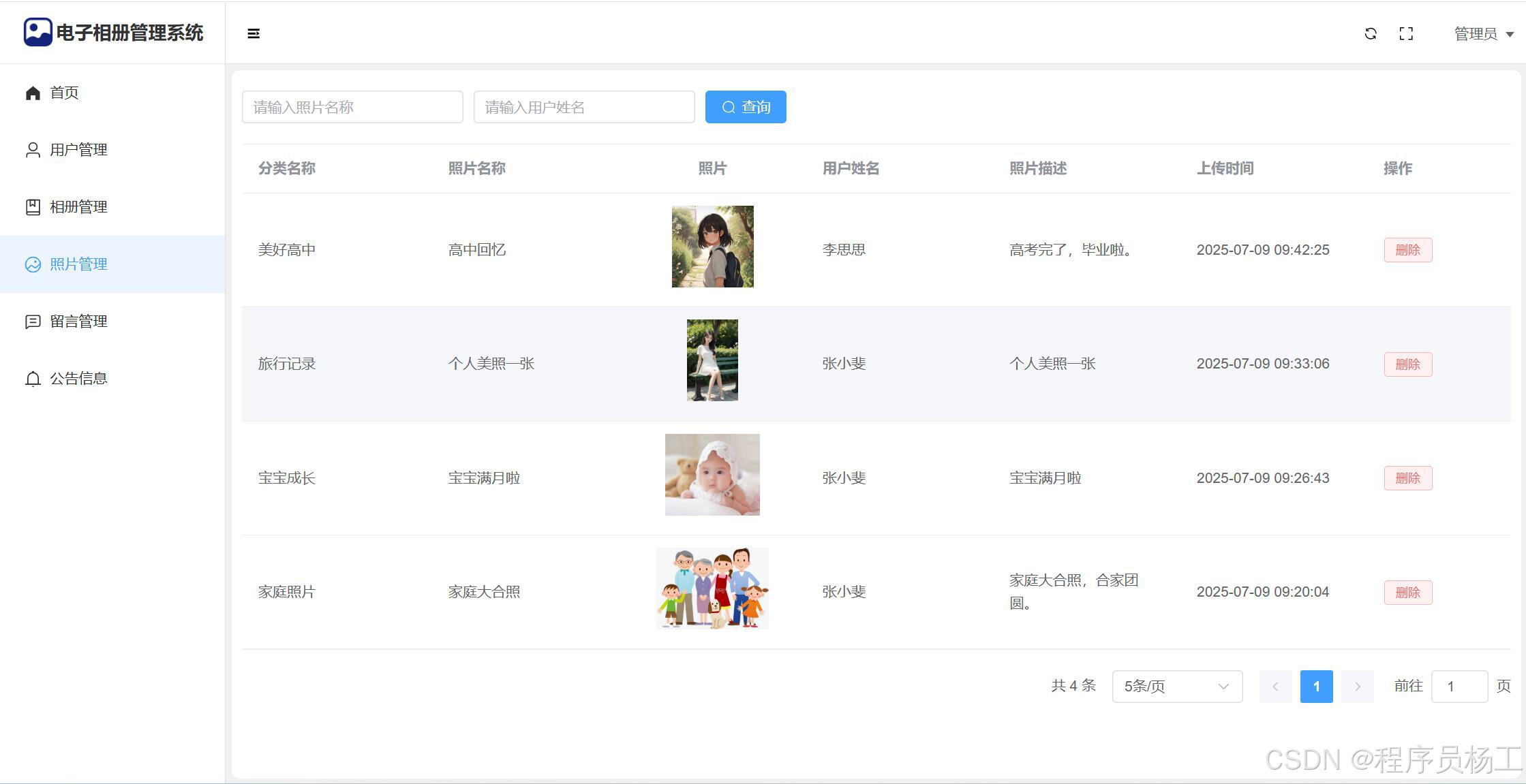Screen dimensions: 1526x784
Task: Delete the 高中回忆 photo row
Action: pyautogui.click(x=1407, y=250)
